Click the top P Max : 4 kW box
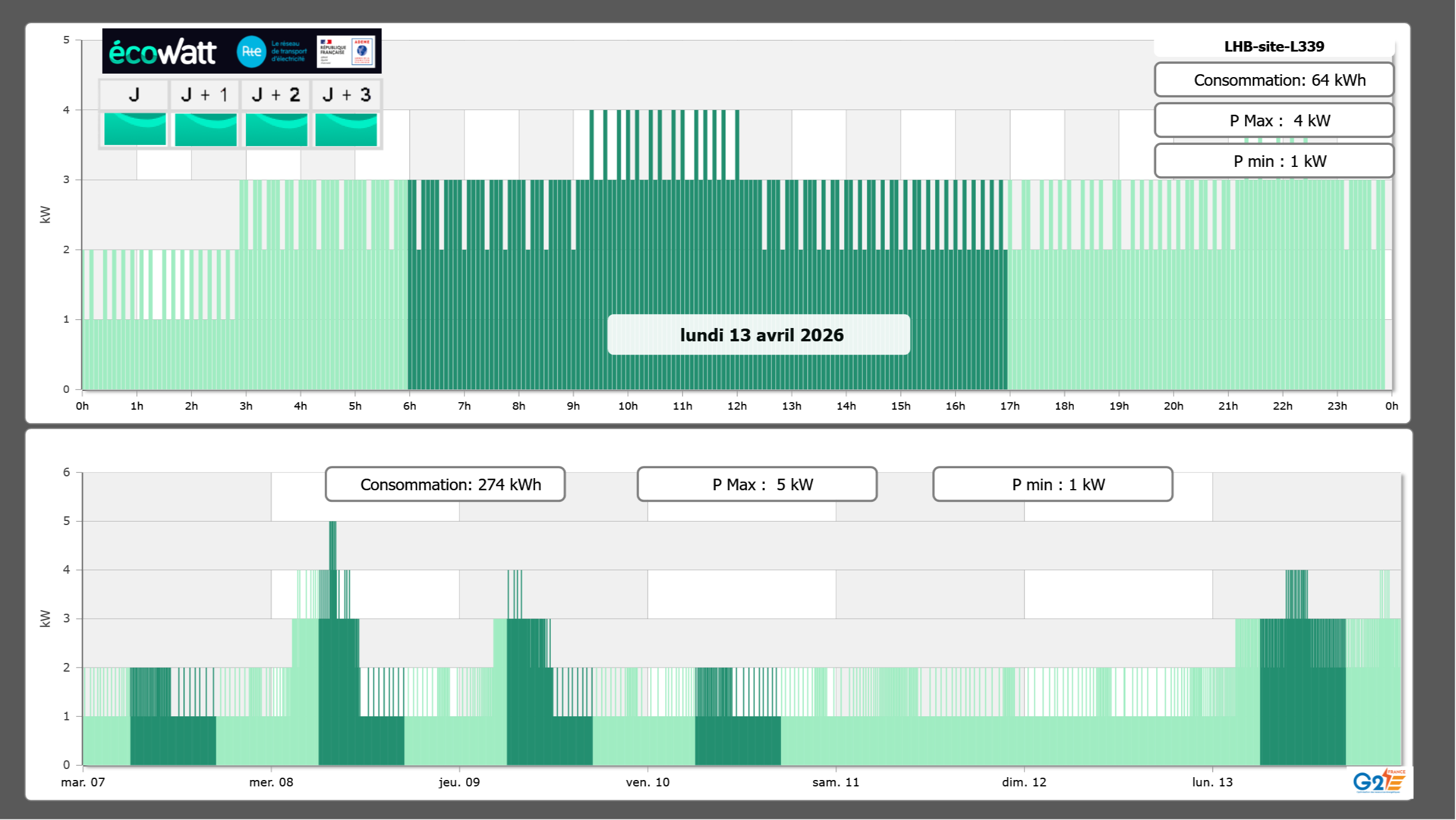 point(1274,121)
